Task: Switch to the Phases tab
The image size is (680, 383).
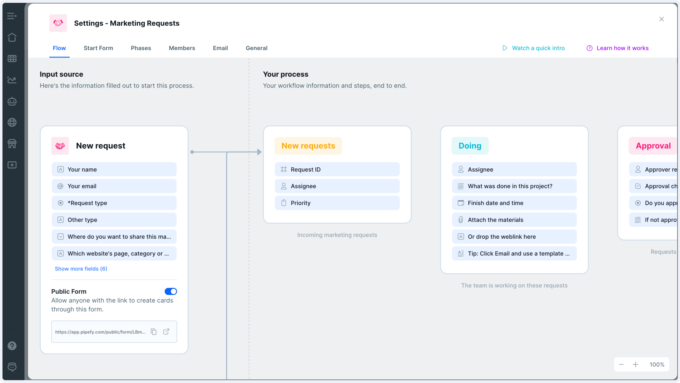Action: (x=141, y=48)
